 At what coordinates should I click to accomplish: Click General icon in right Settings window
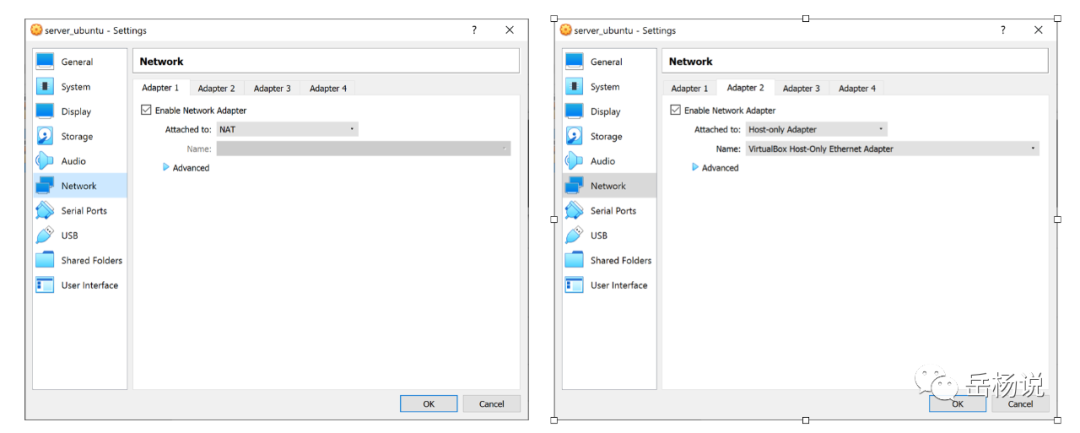click(x=574, y=62)
